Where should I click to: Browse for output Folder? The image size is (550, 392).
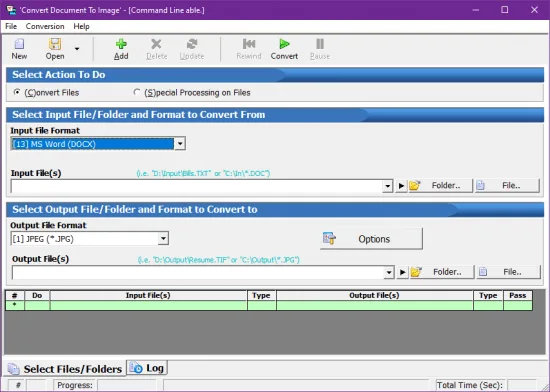click(x=442, y=272)
